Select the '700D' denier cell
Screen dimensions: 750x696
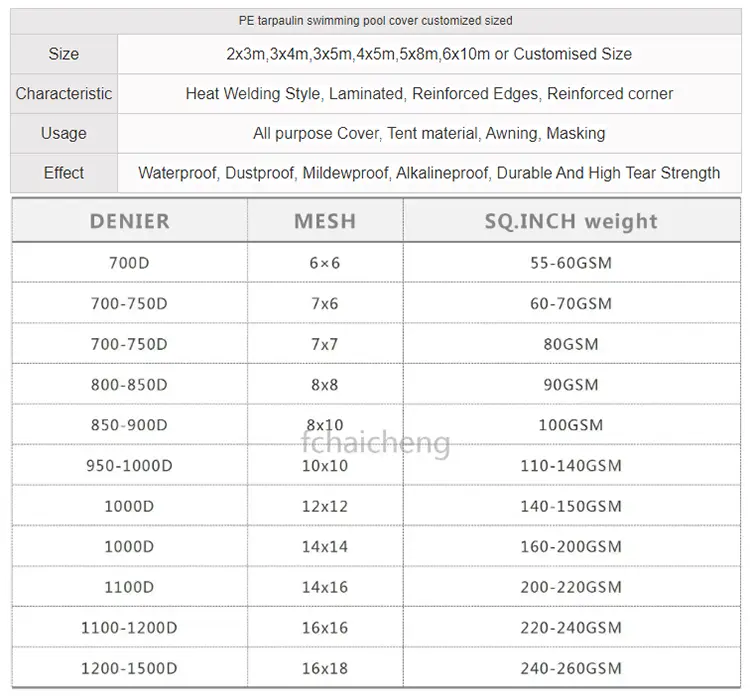[129, 263]
